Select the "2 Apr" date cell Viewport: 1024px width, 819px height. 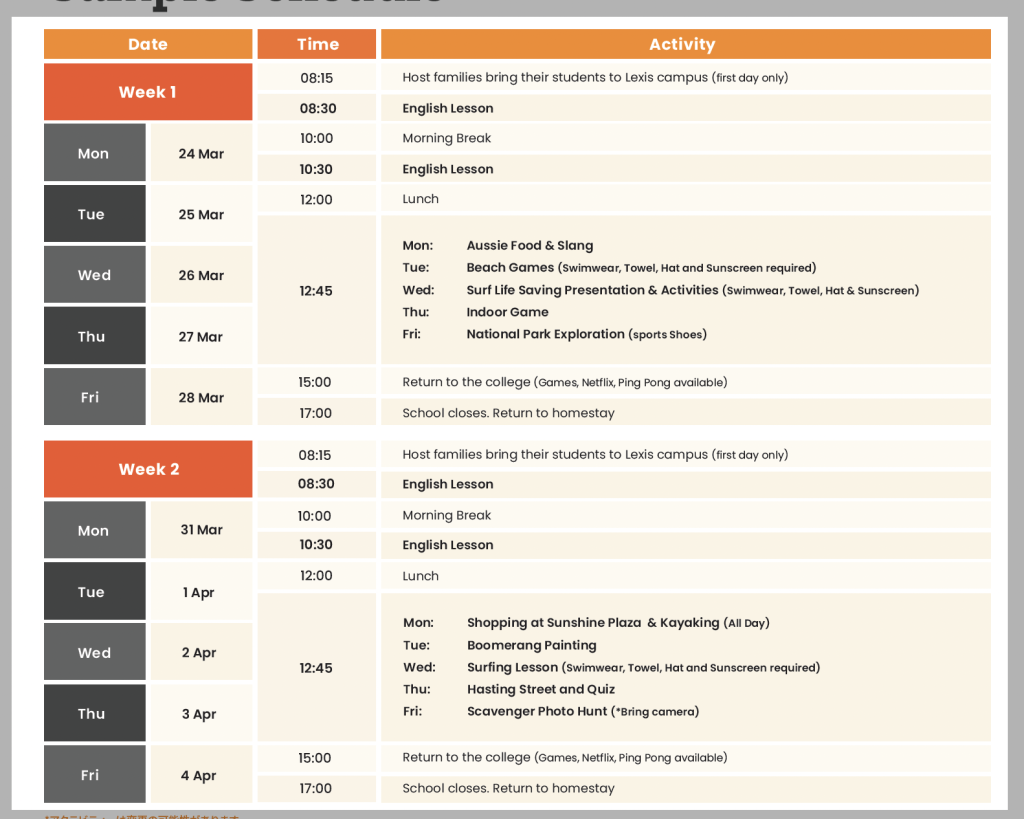201,652
